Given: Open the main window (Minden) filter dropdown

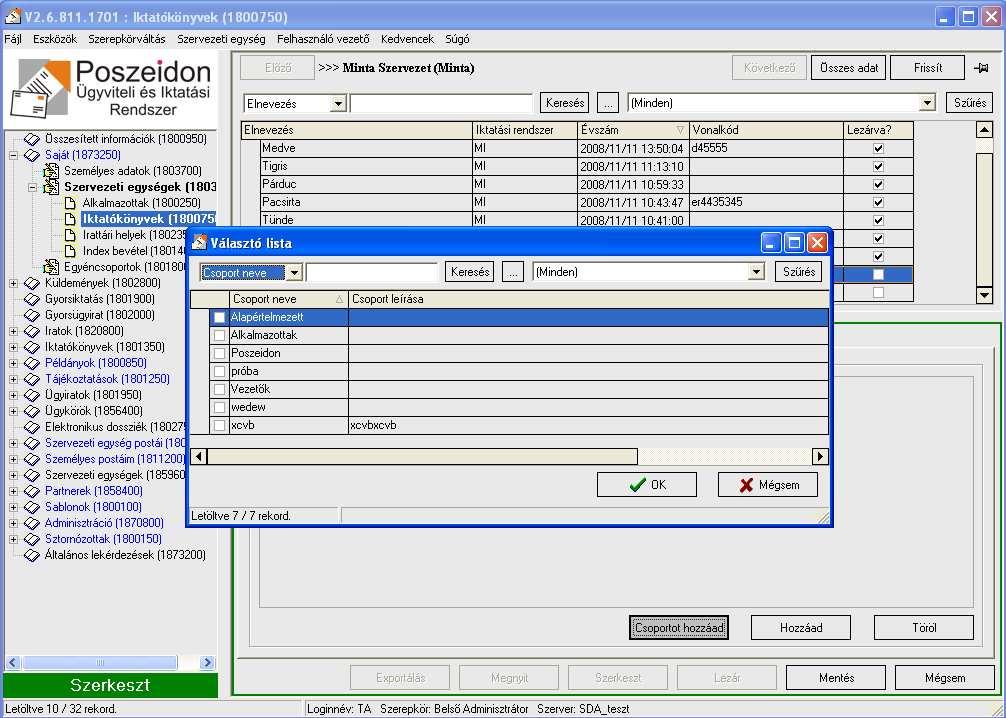Looking at the screenshot, I should click(927, 103).
